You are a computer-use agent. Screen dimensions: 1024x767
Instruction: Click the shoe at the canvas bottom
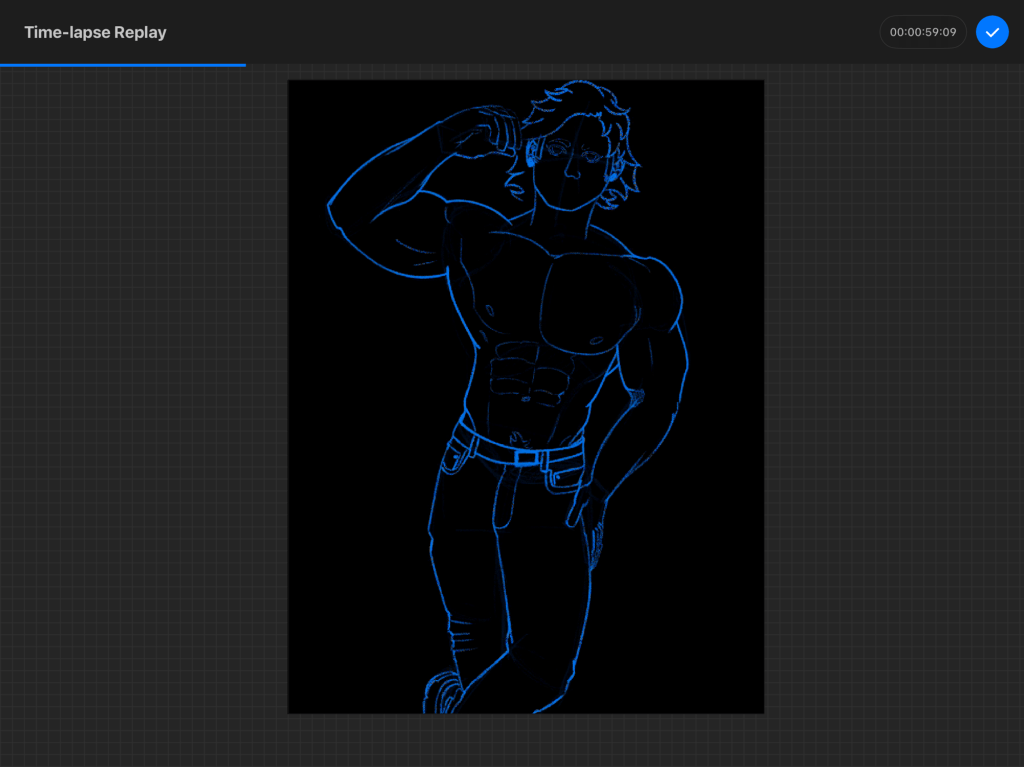click(x=441, y=693)
